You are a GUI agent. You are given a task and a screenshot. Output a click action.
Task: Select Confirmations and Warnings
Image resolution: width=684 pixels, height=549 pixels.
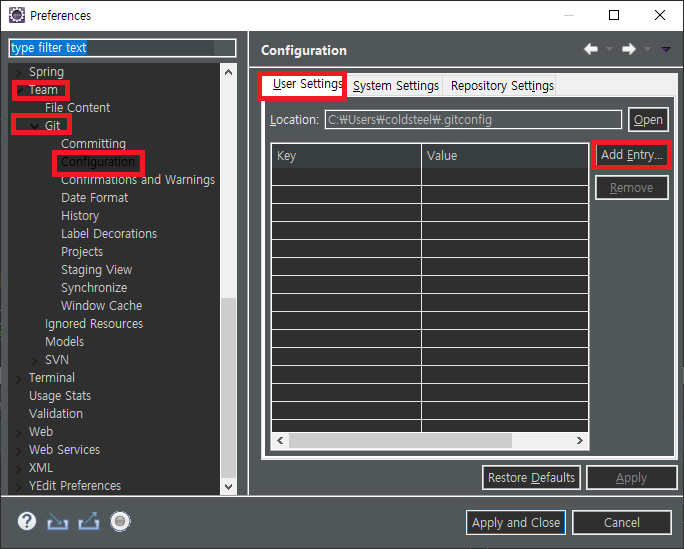(138, 180)
